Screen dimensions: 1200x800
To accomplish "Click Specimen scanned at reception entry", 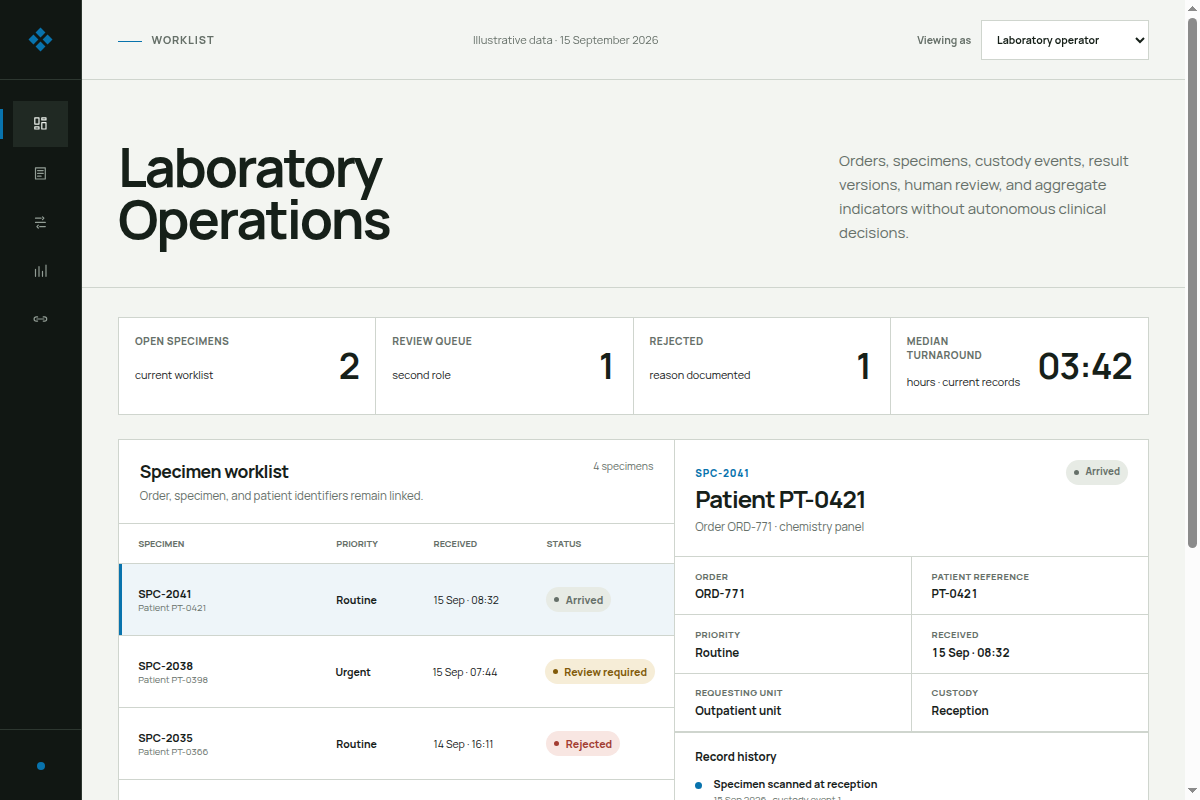I will click(795, 784).
